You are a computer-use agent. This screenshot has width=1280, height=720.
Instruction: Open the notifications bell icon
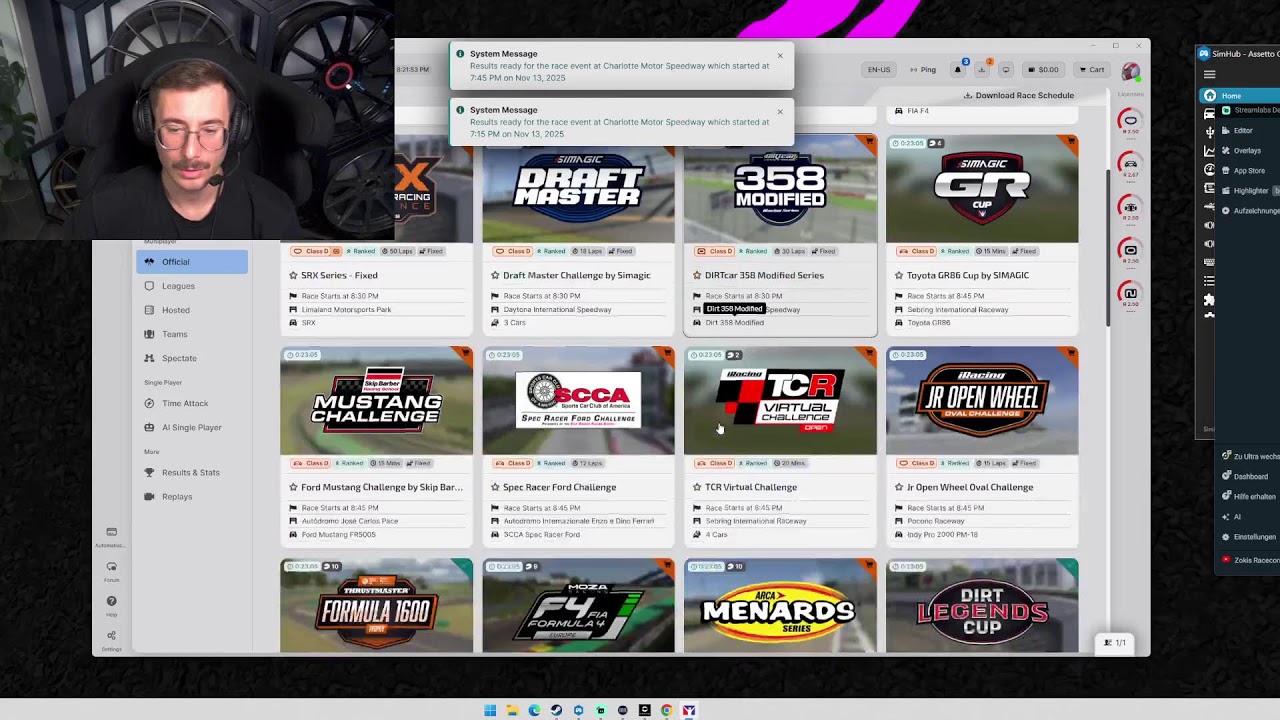pos(958,69)
